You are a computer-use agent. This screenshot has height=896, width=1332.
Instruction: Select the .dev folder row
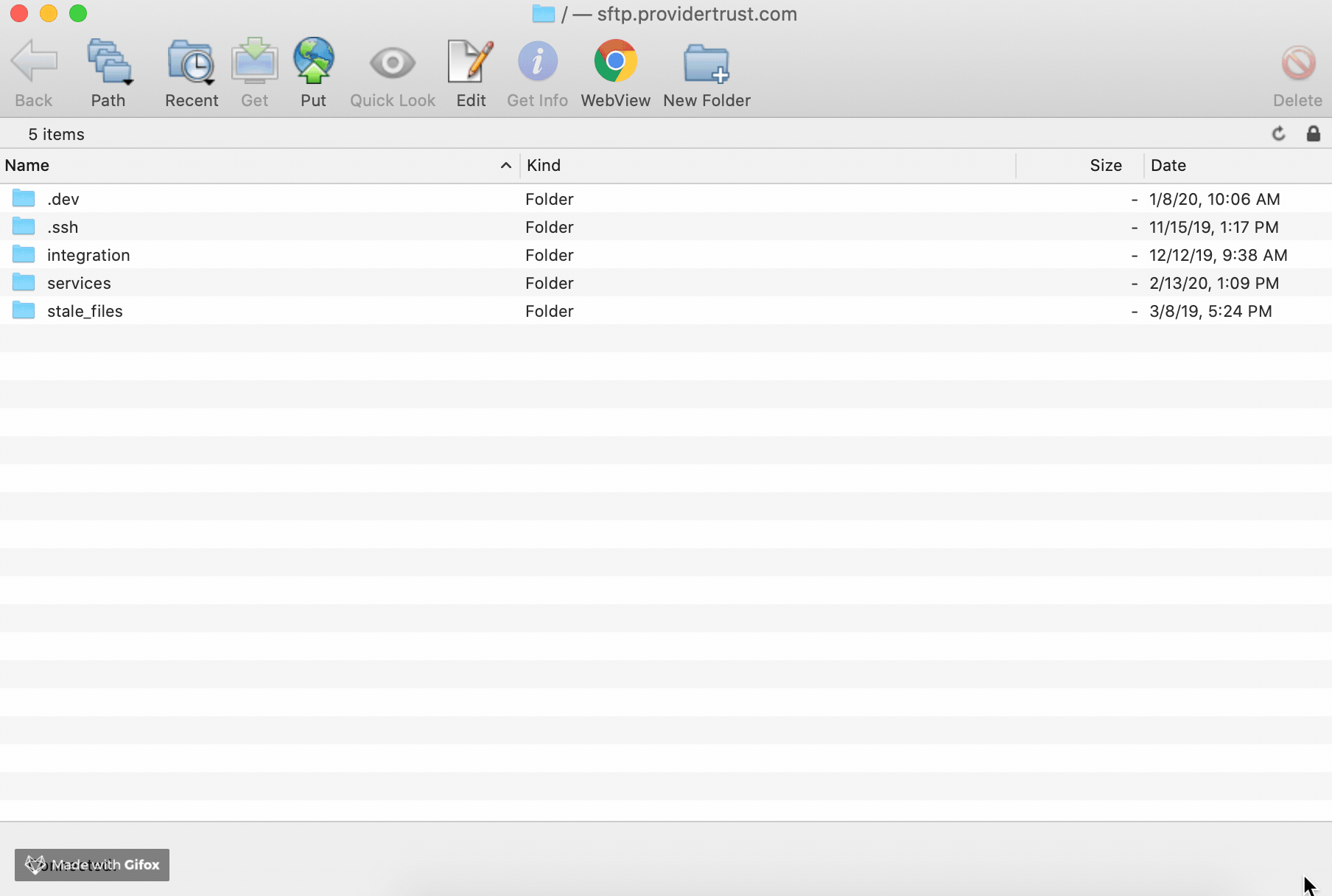(666, 199)
